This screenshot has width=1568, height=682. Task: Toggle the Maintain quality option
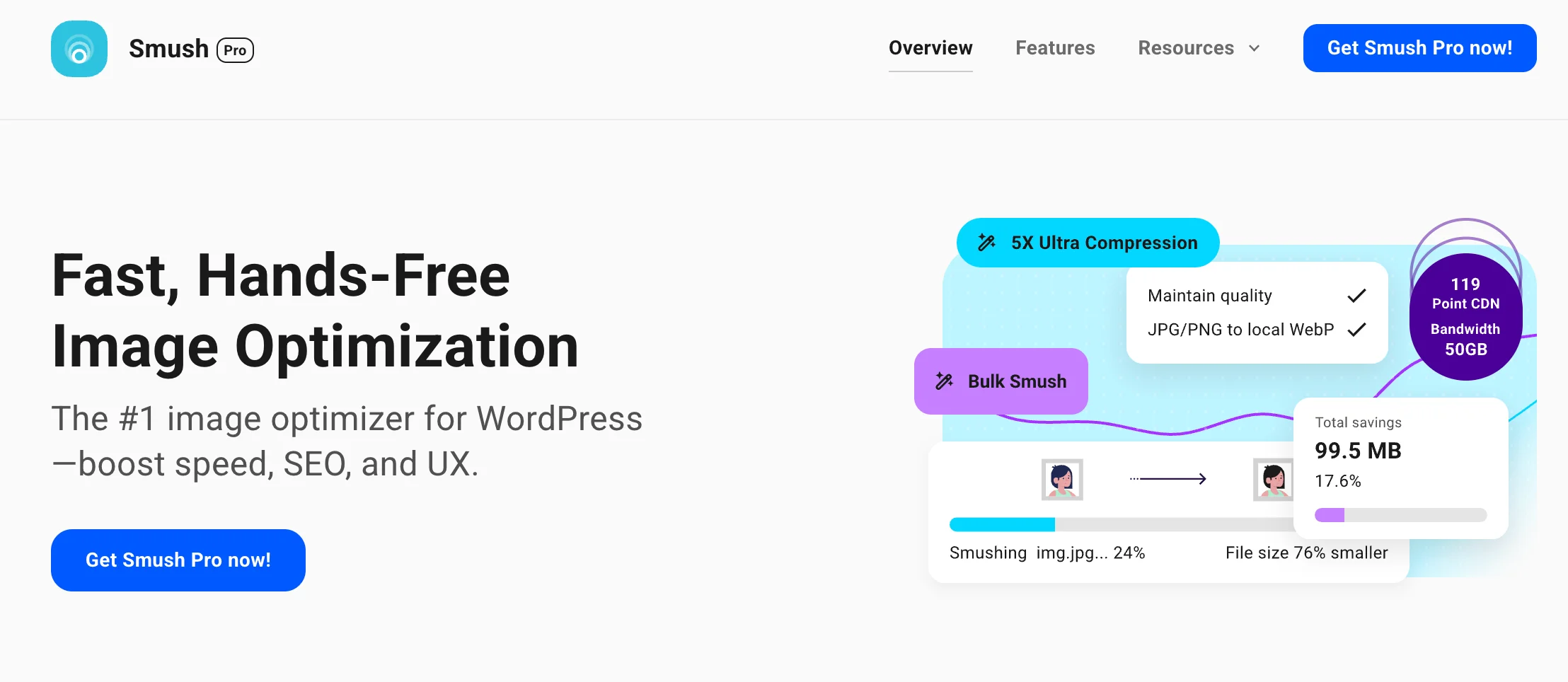[x=1210, y=295]
